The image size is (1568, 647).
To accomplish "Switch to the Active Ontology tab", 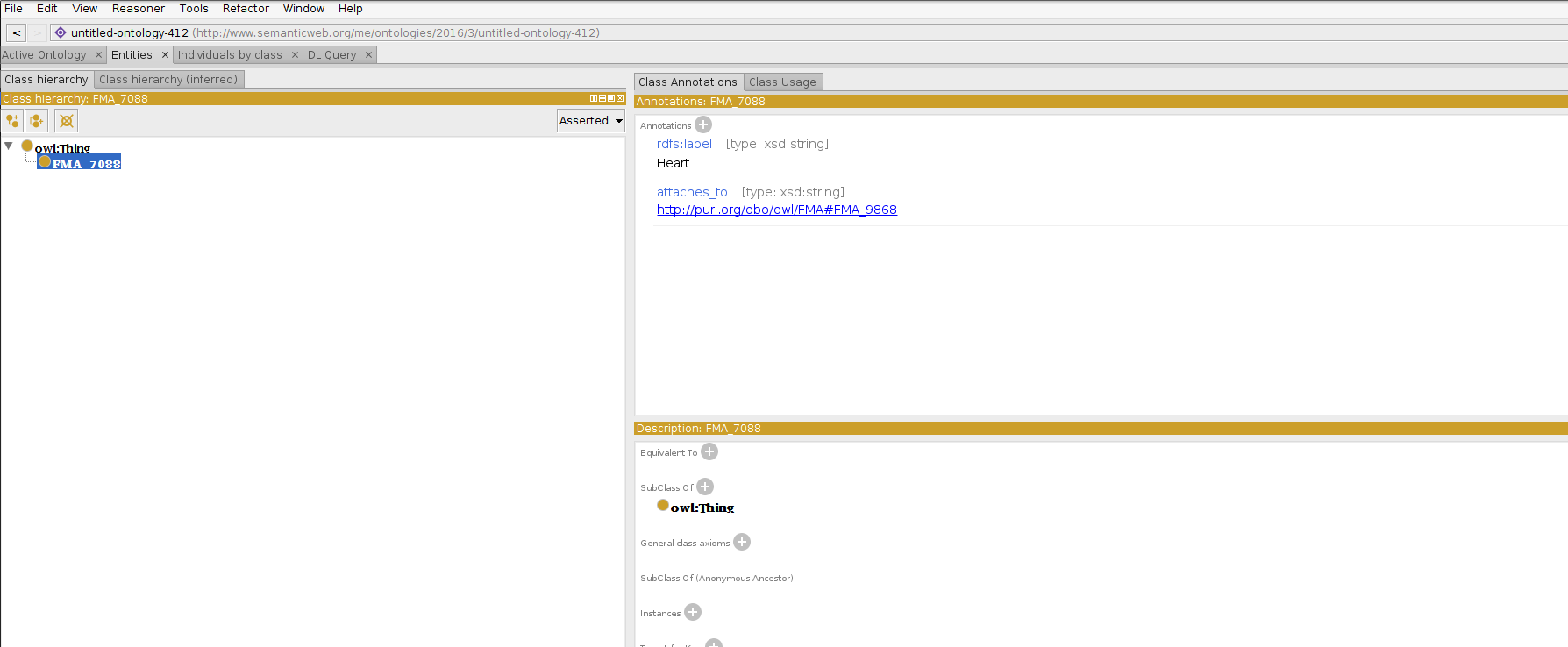I will pyautogui.click(x=45, y=55).
